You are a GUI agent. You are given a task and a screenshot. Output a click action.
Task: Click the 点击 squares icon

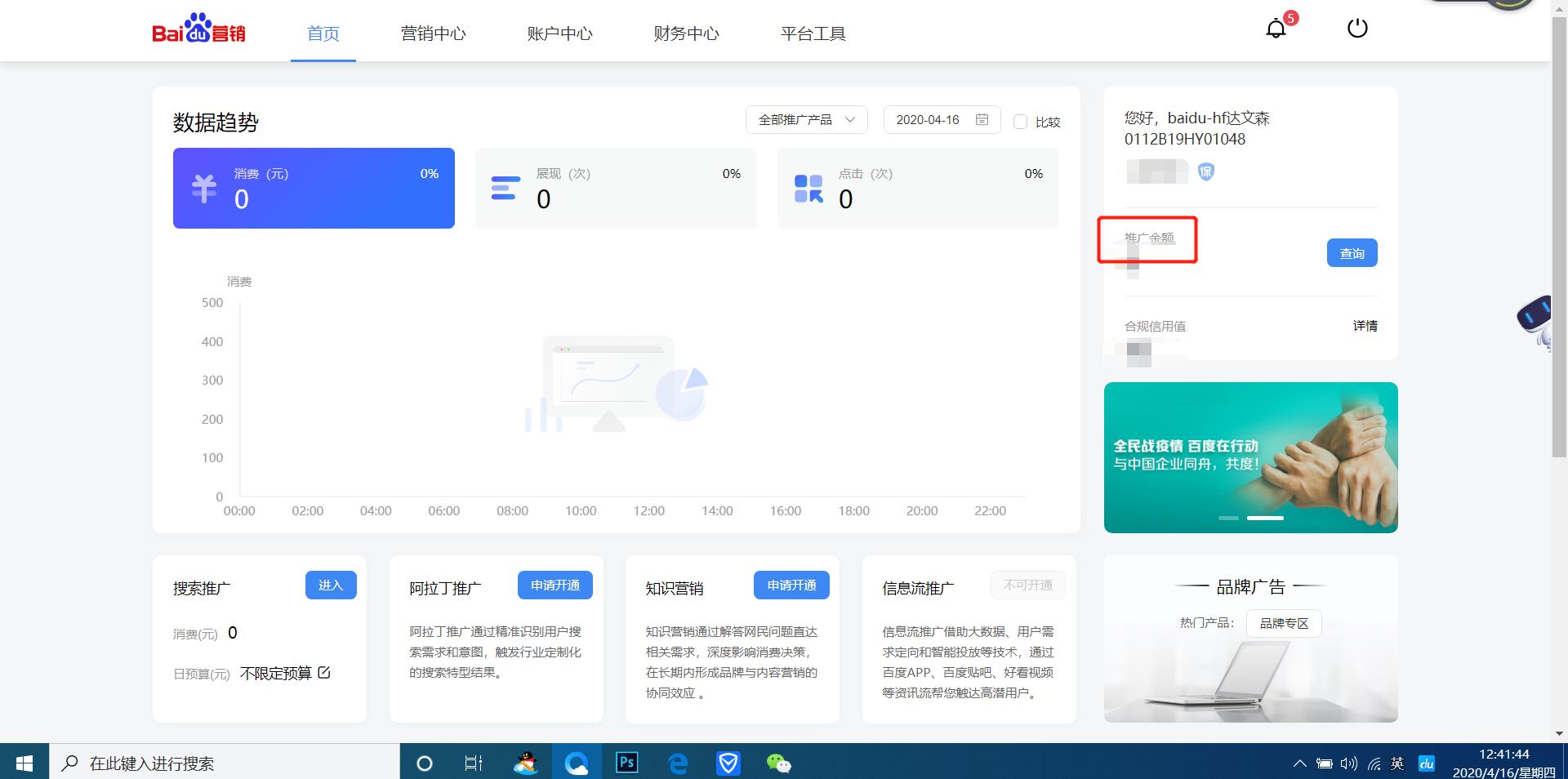point(808,188)
